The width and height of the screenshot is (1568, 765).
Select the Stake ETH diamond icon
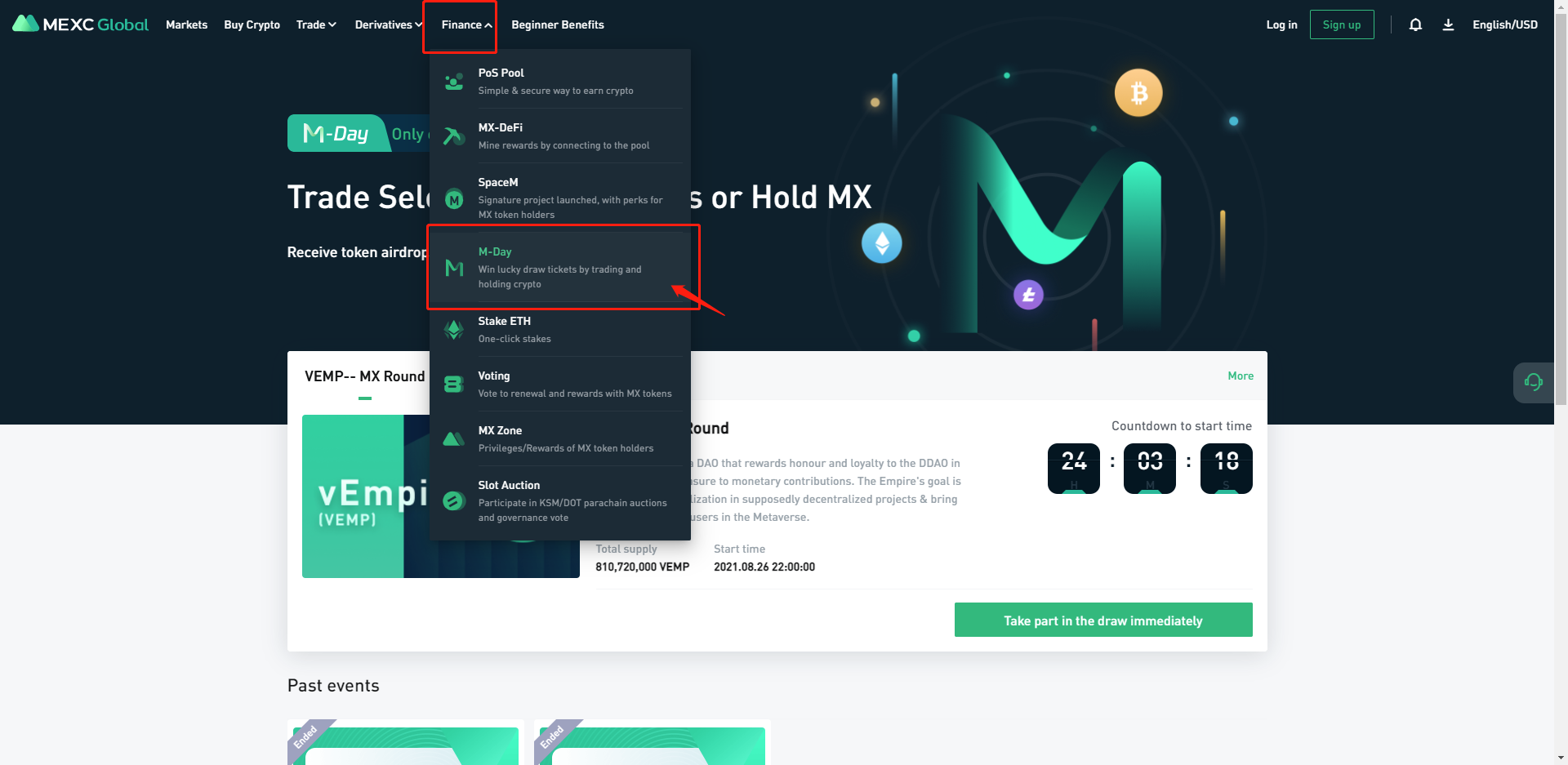(x=454, y=330)
